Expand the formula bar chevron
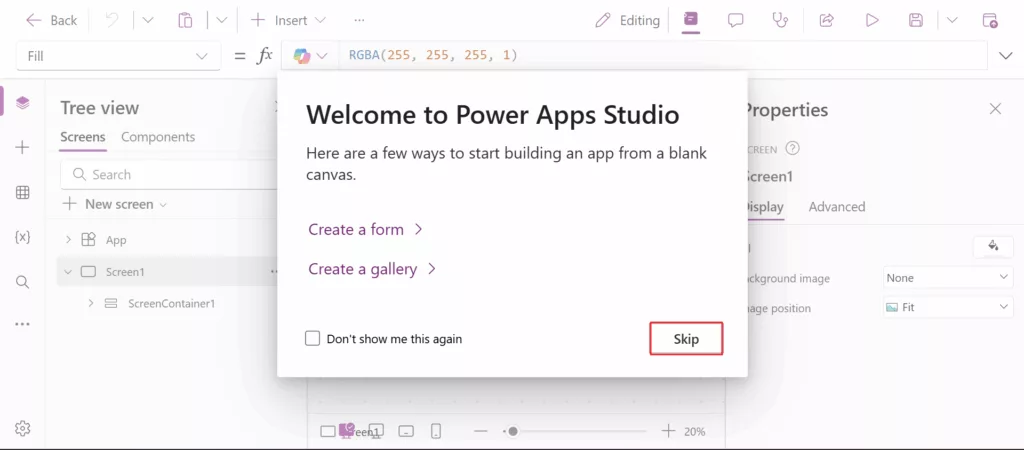 [x=1006, y=56]
